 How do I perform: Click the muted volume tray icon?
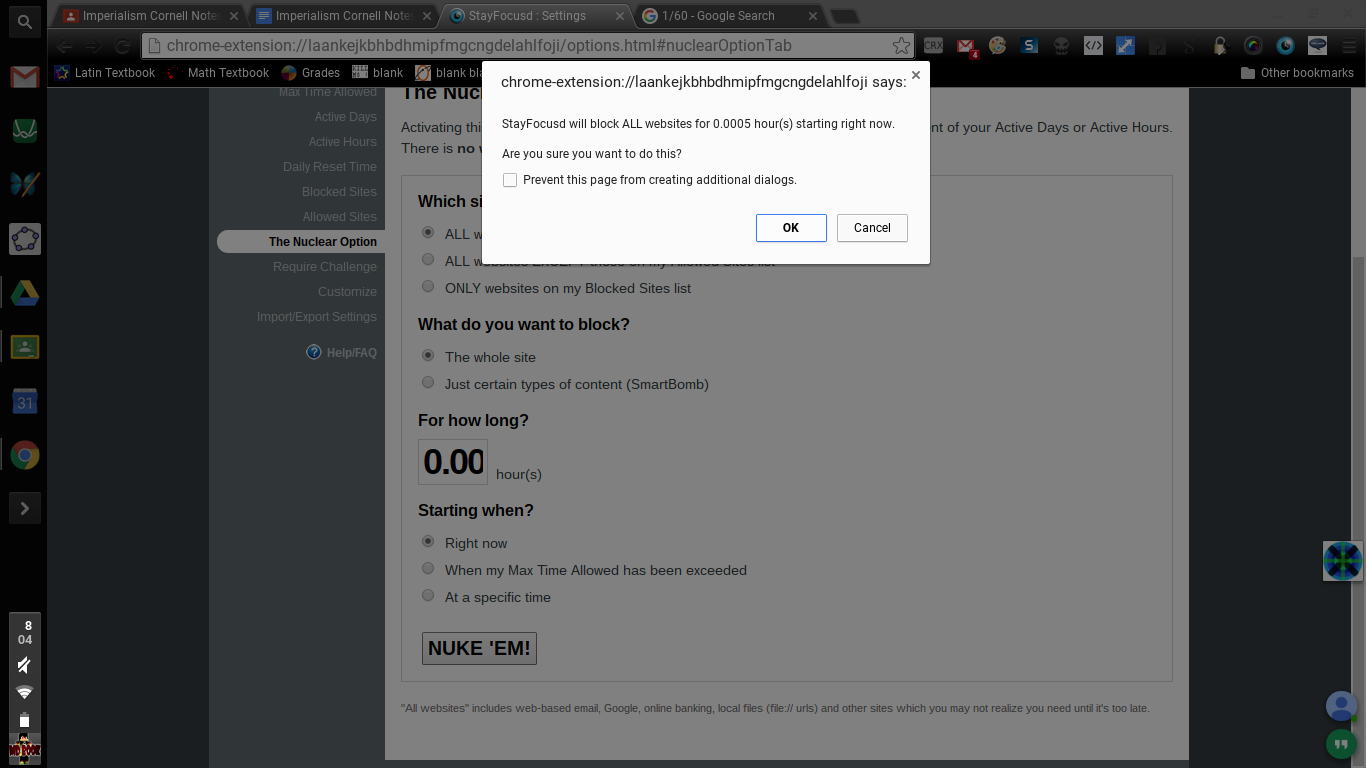[x=24, y=665]
